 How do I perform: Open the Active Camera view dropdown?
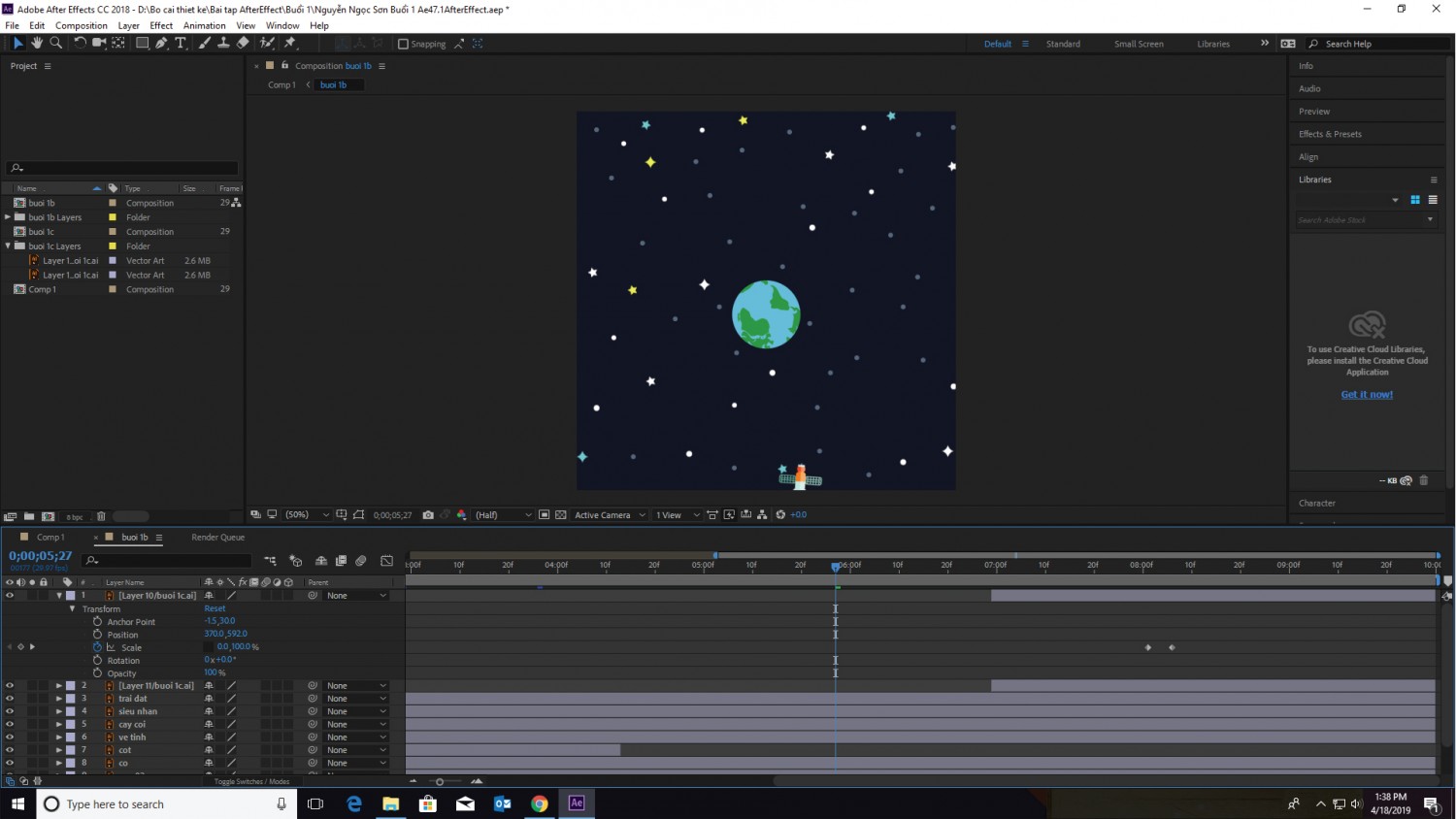click(x=610, y=515)
